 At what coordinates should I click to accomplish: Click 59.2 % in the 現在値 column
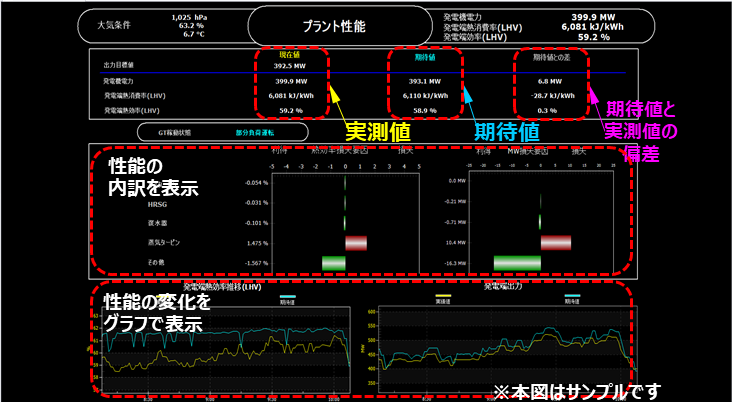pyautogui.click(x=291, y=111)
